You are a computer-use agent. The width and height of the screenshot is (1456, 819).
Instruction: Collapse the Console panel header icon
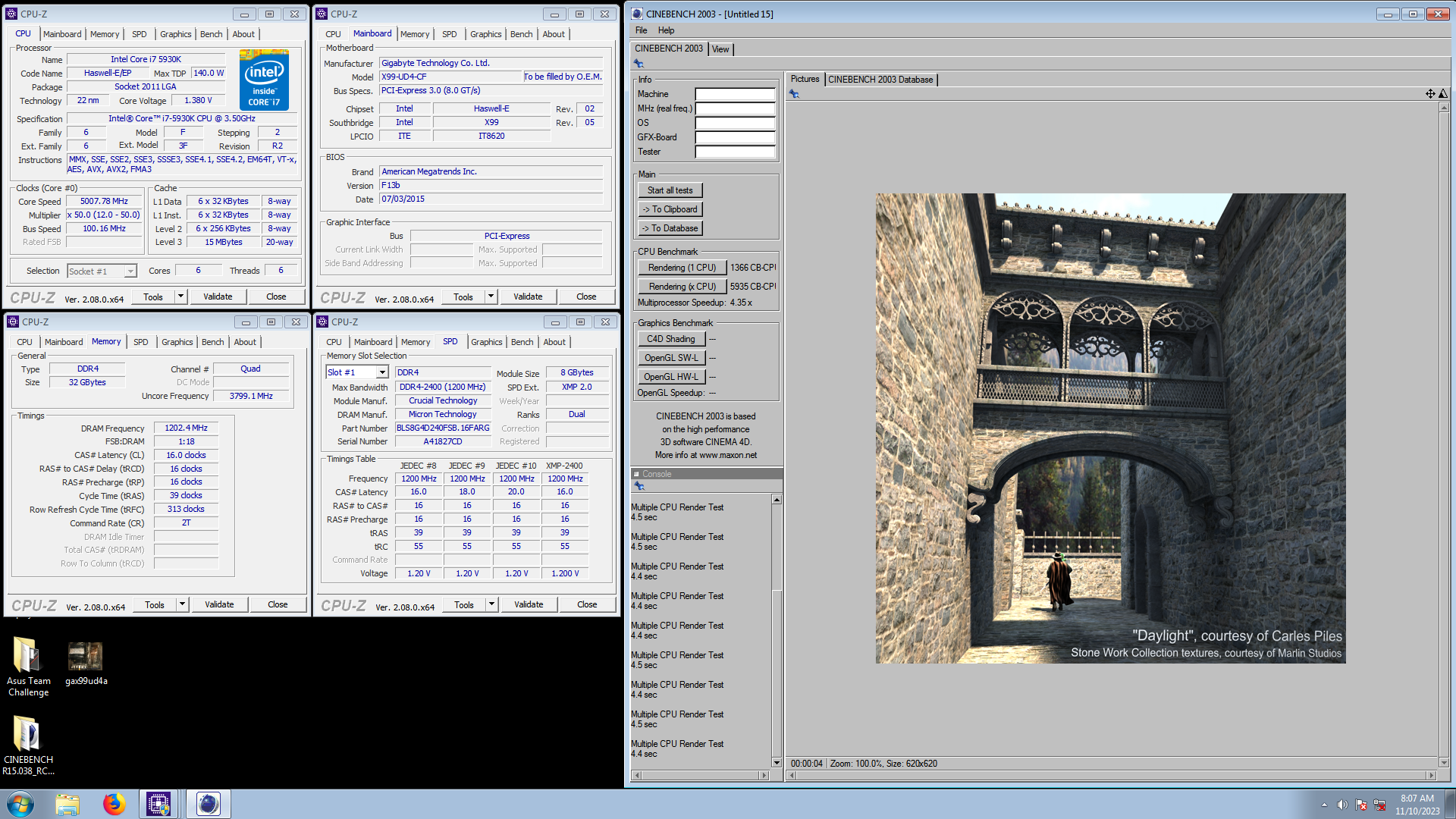coord(636,474)
